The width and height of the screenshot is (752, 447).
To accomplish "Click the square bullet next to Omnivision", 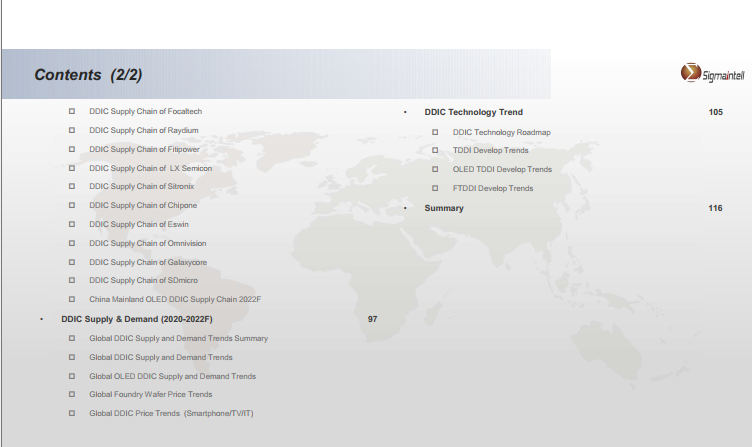I will tap(72, 243).
